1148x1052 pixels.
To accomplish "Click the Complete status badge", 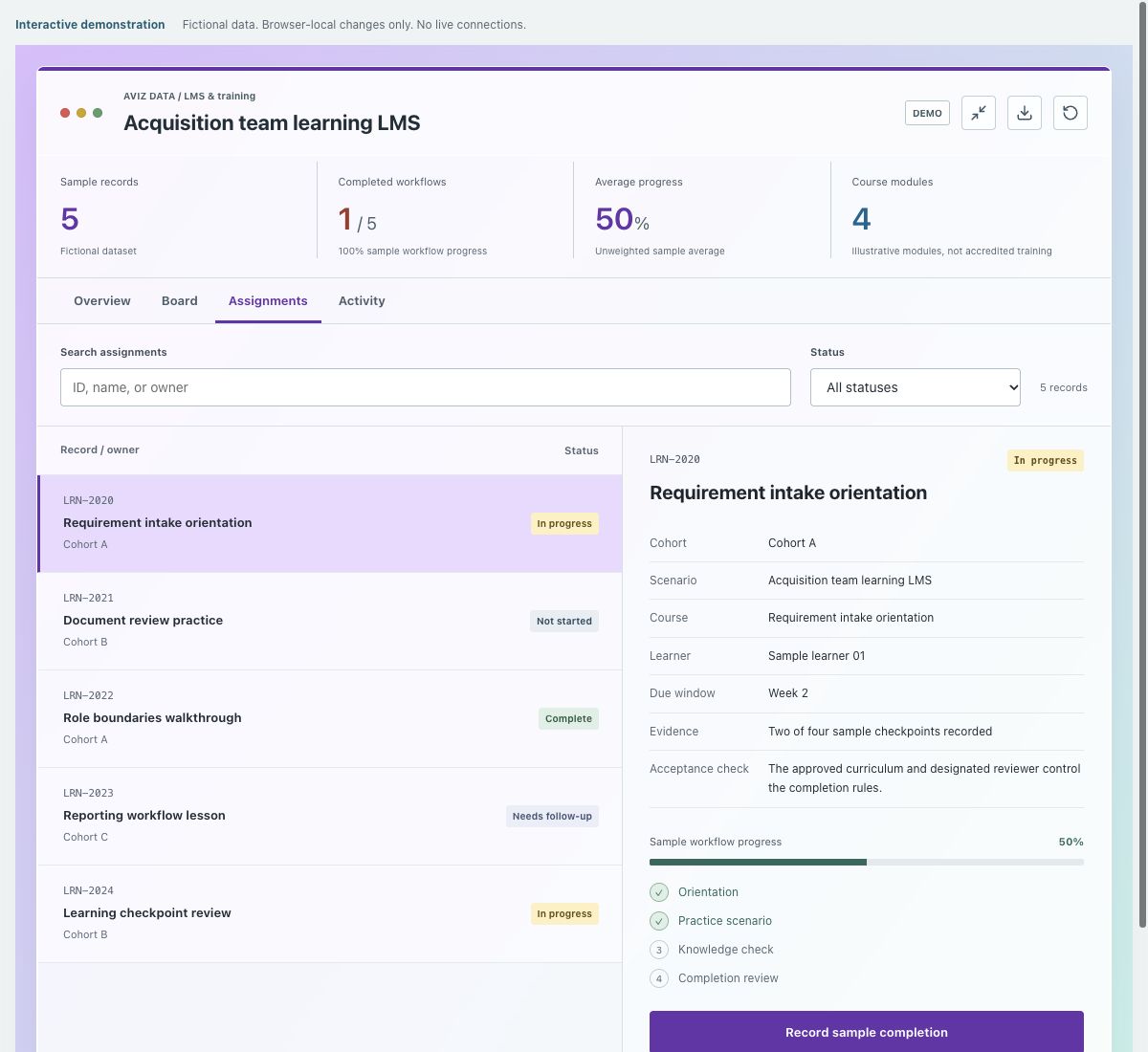I will pos(568,718).
